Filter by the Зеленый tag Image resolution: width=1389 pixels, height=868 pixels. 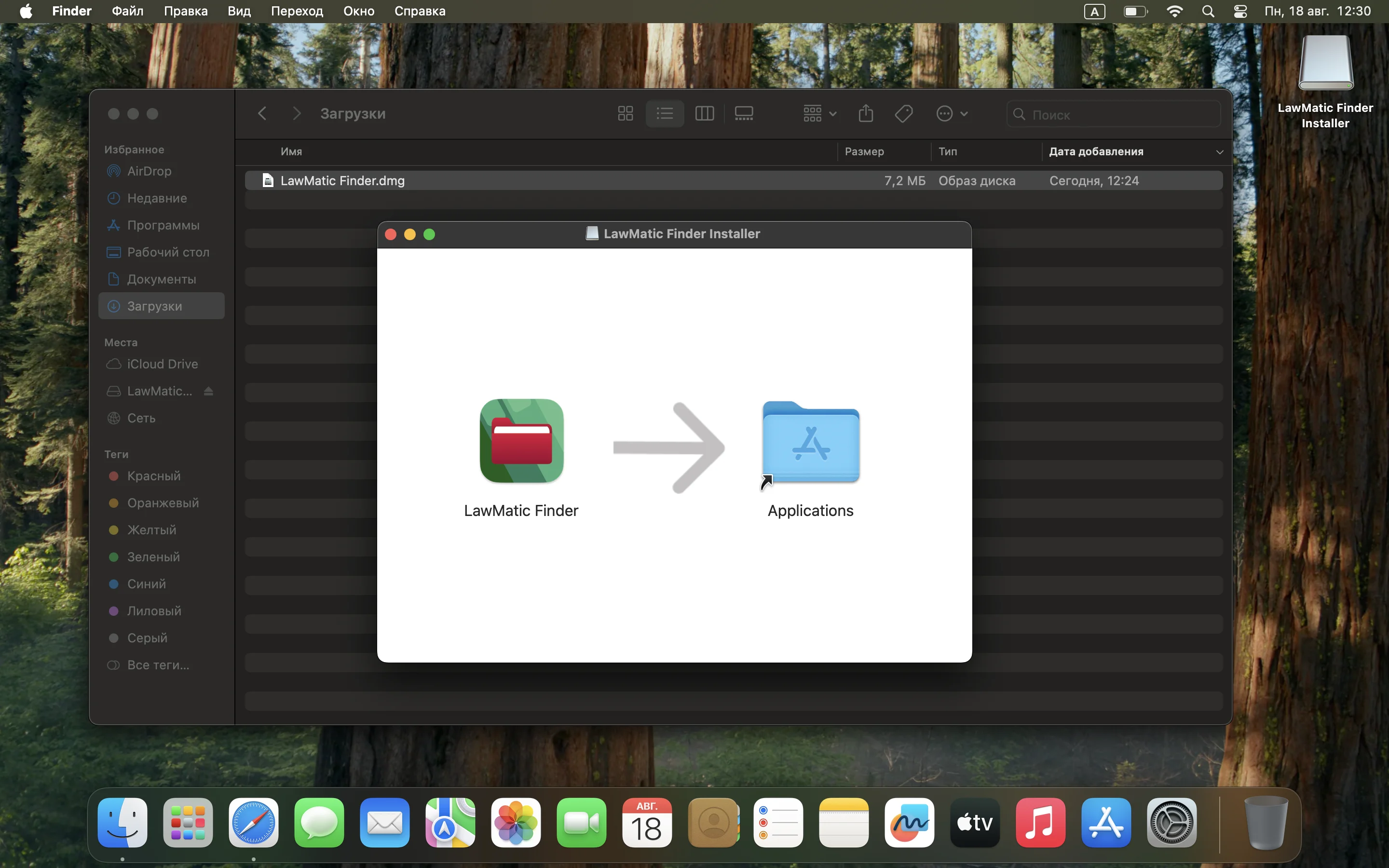(x=161, y=557)
